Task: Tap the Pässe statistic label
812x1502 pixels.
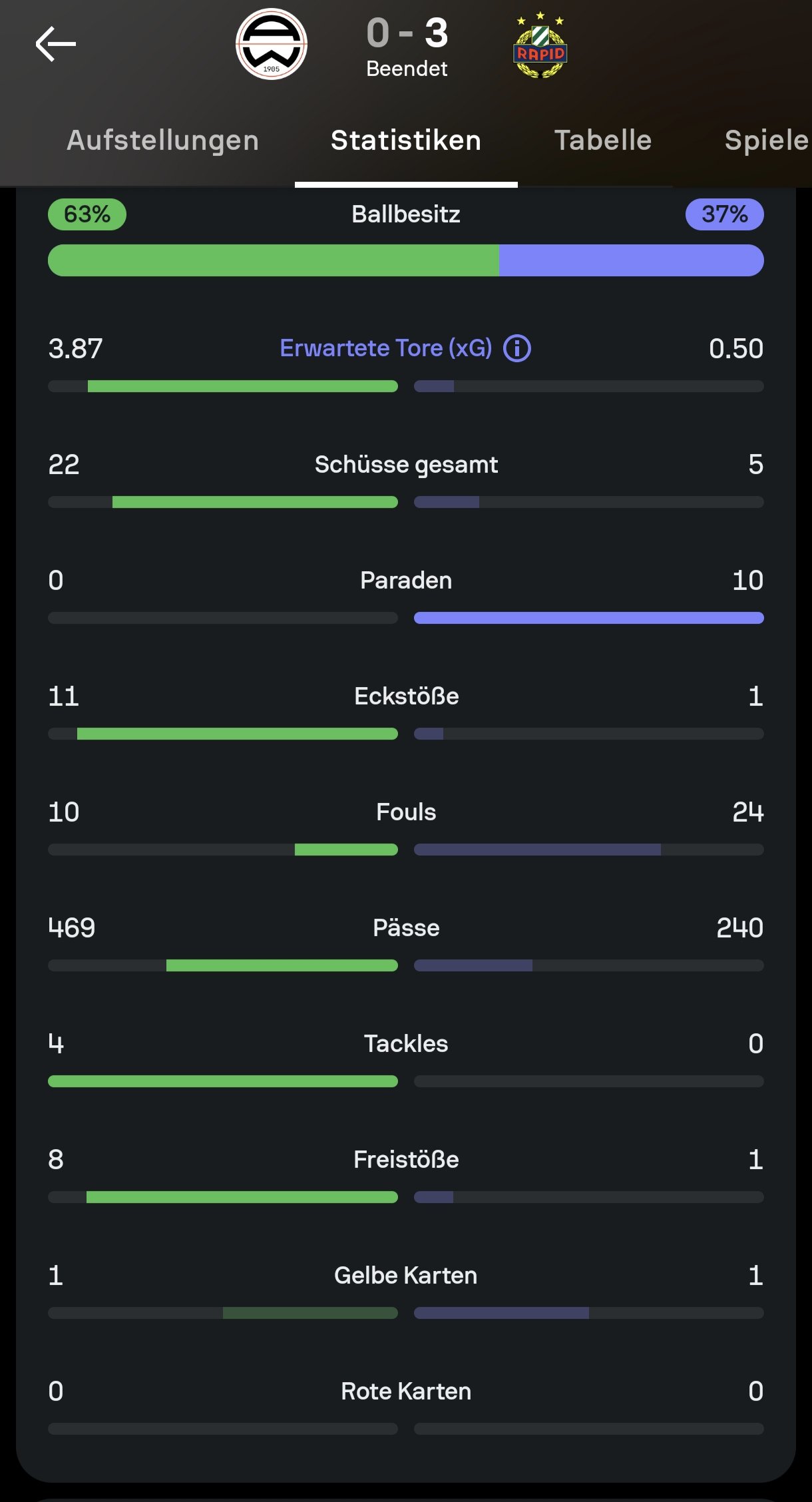Action: tap(406, 928)
